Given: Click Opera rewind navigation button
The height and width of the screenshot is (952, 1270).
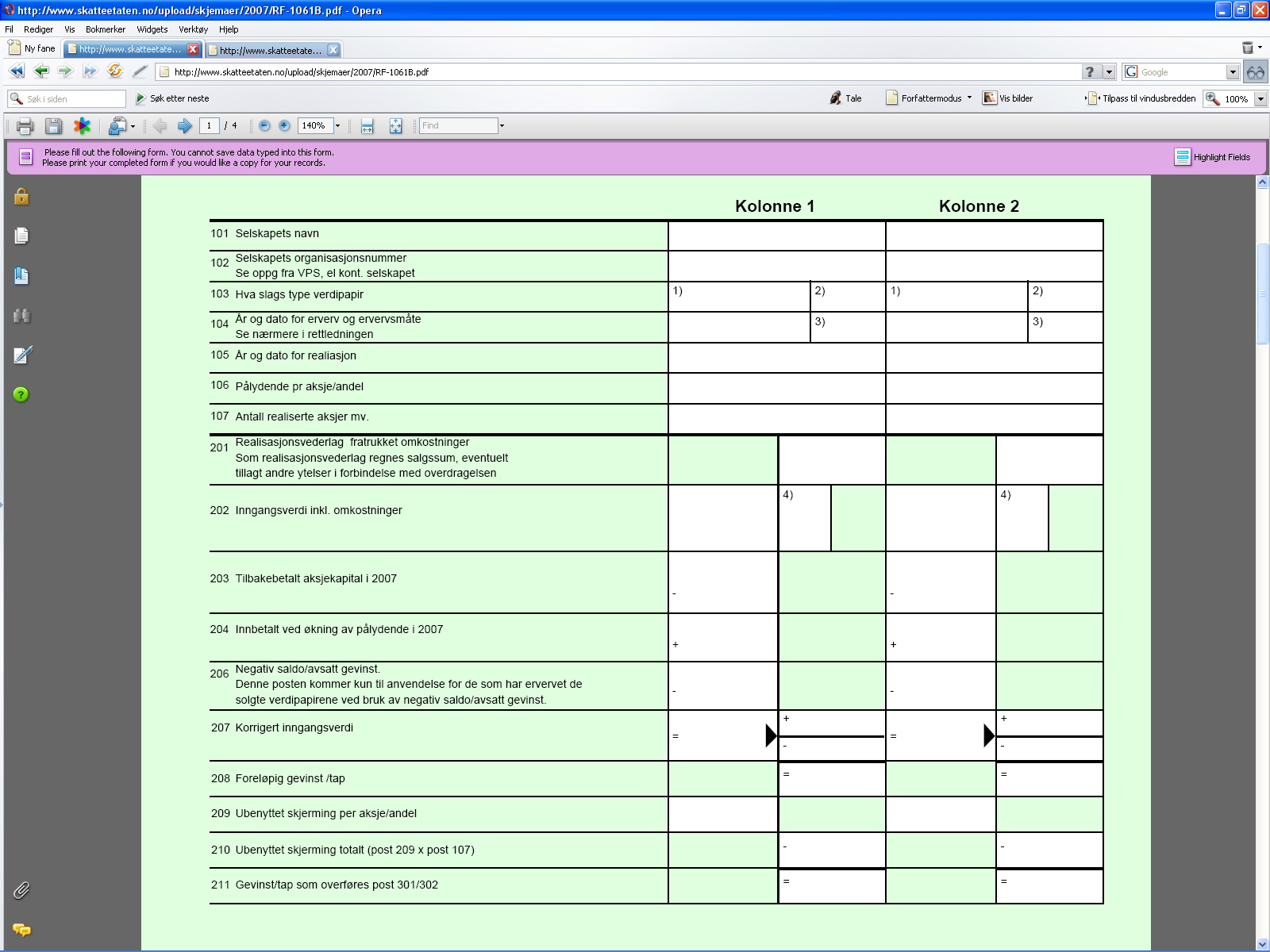Looking at the screenshot, I should pyautogui.click(x=16, y=71).
